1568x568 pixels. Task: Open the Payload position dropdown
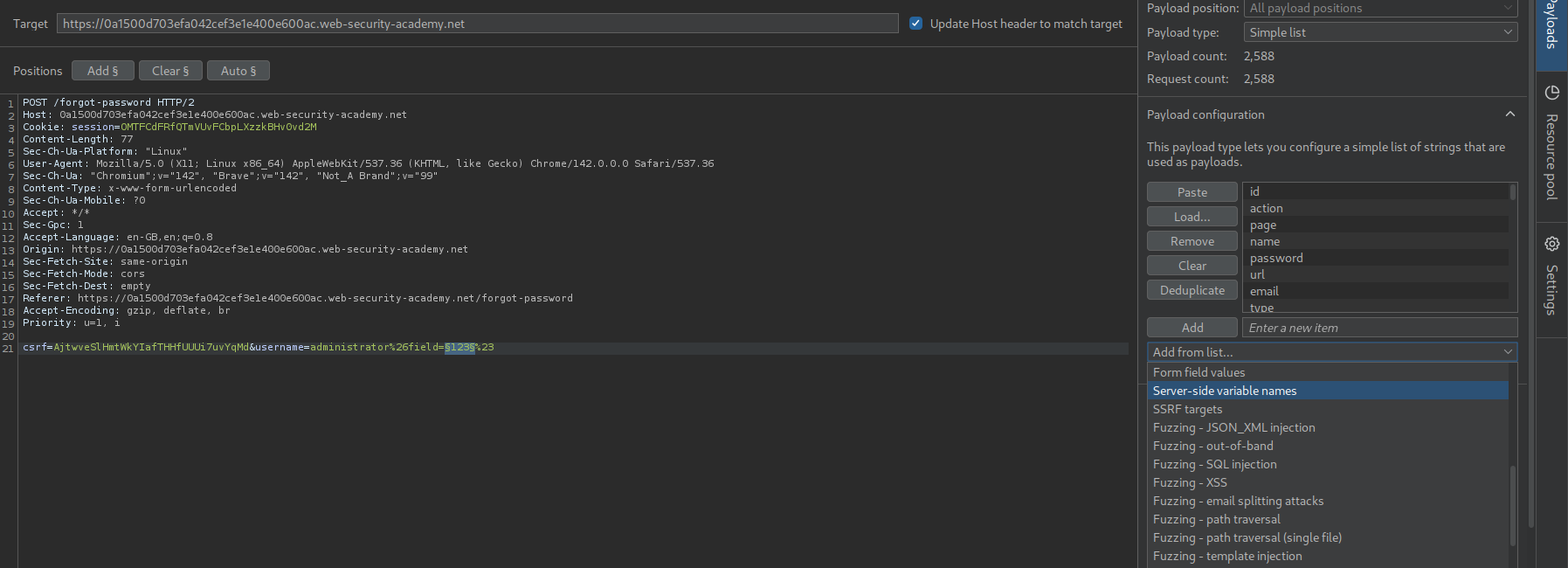(1379, 8)
